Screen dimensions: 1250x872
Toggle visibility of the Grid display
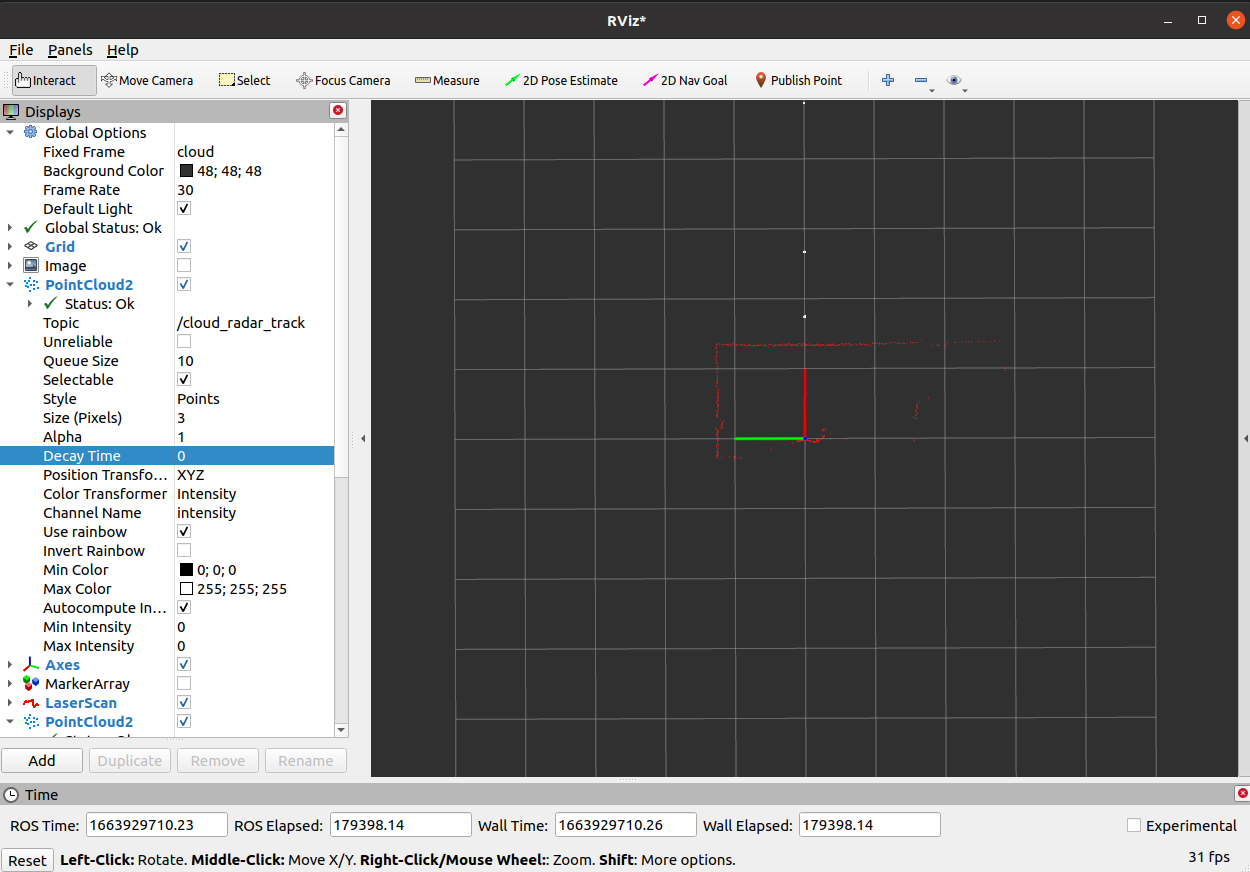pyautogui.click(x=183, y=246)
